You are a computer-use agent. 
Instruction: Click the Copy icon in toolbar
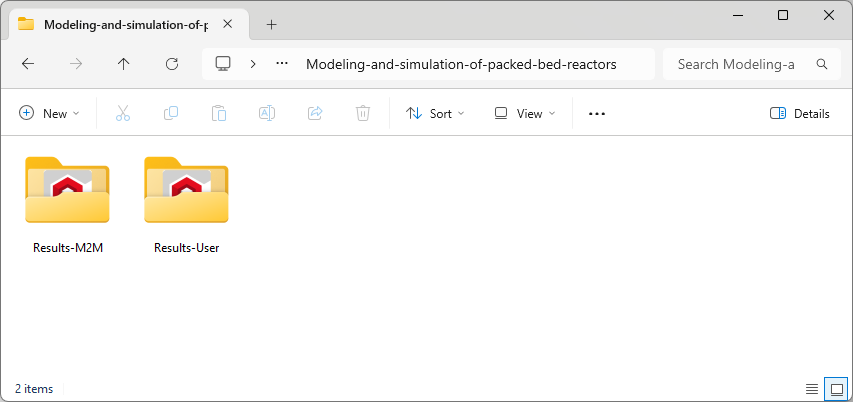171,114
